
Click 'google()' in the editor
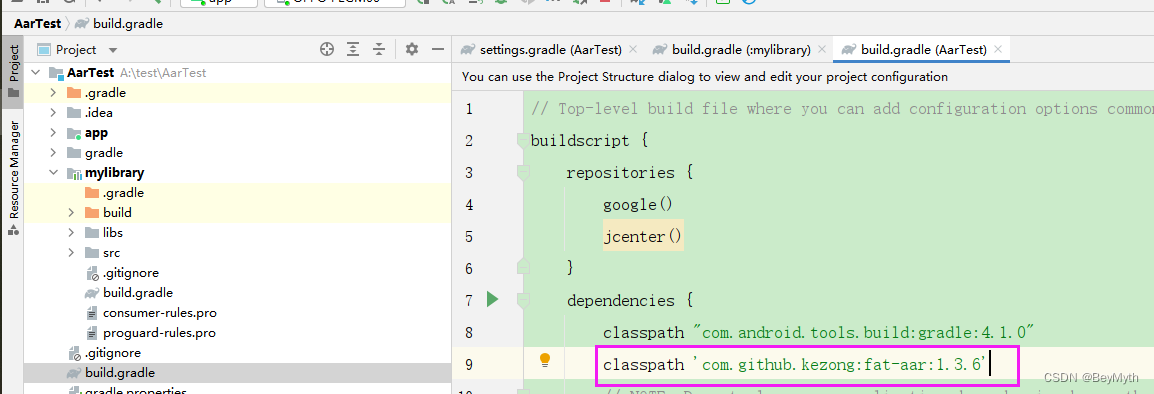coord(638,204)
